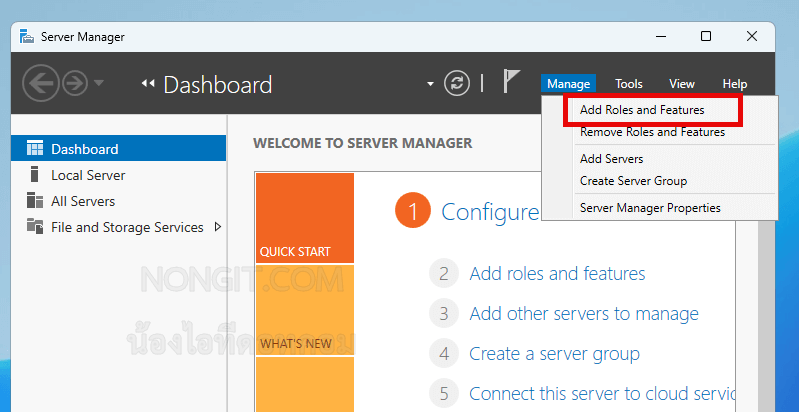
Task: Open the notifications flag
Action: click(511, 81)
